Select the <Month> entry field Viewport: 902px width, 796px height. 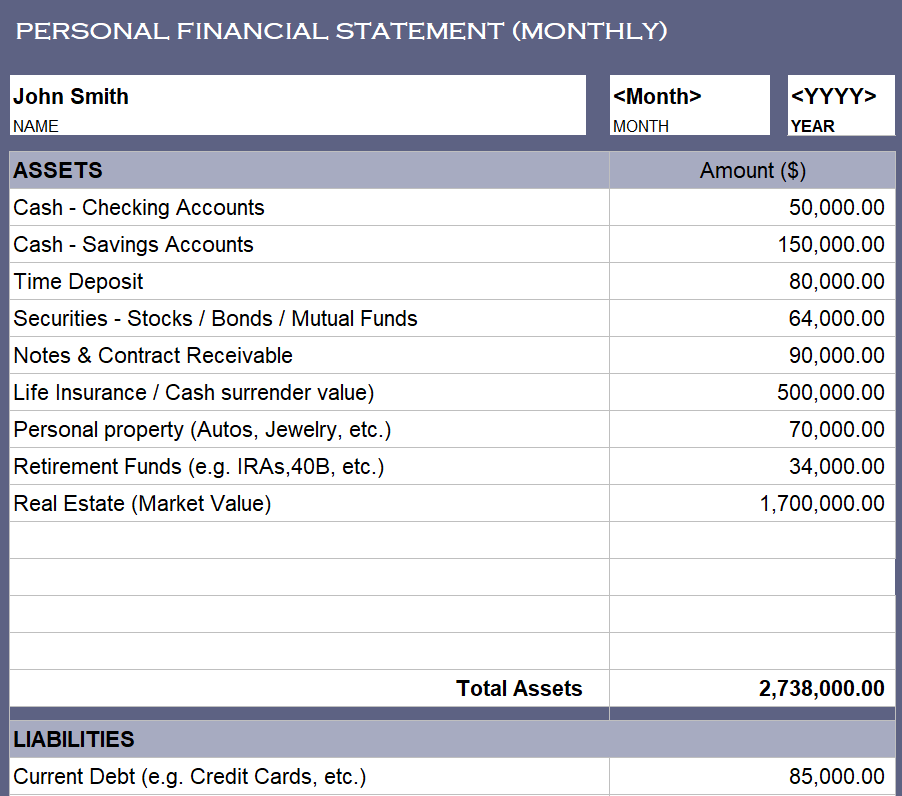coord(689,97)
